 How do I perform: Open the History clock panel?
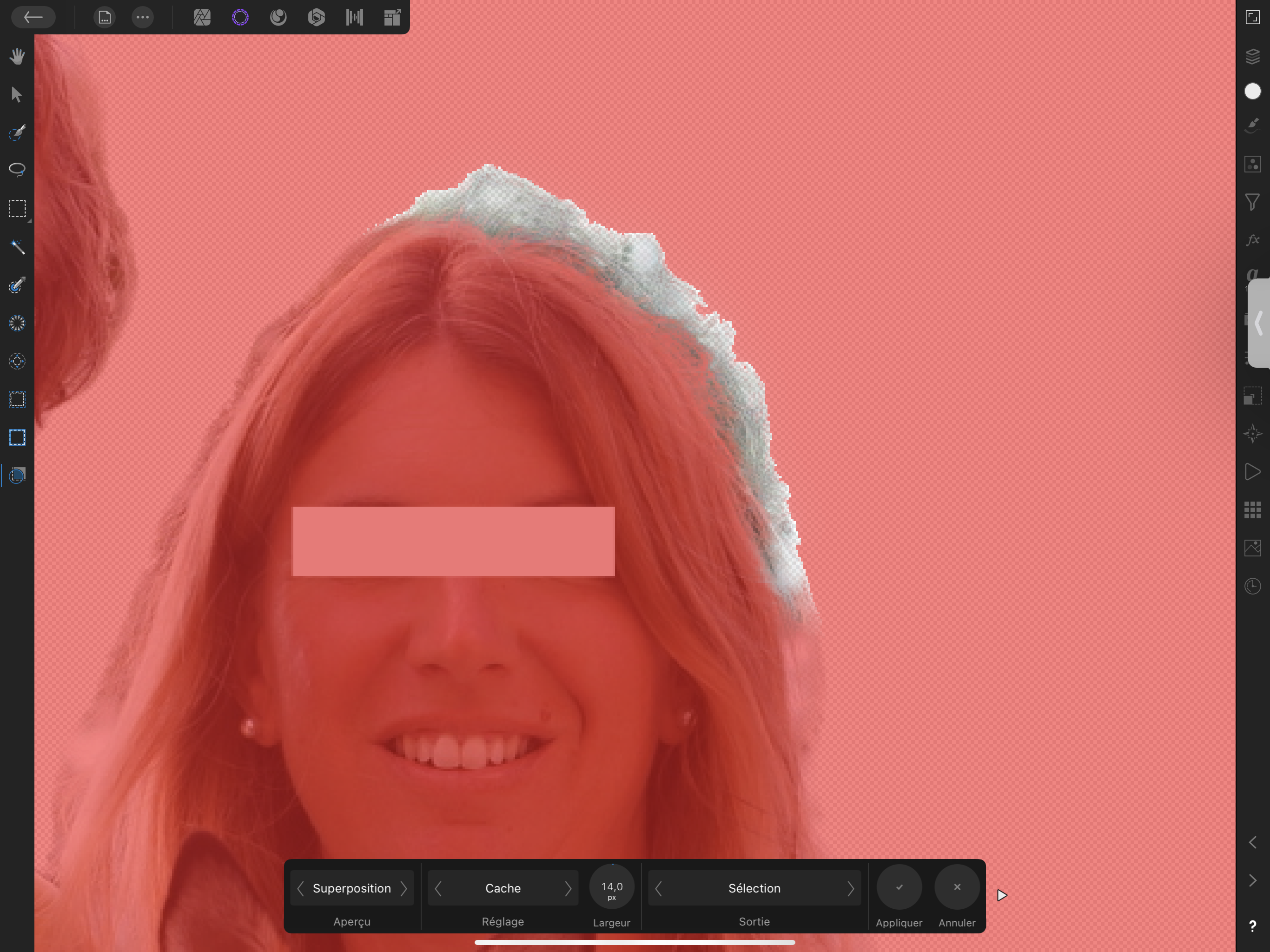pyautogui.click(x=1253, y=586)
